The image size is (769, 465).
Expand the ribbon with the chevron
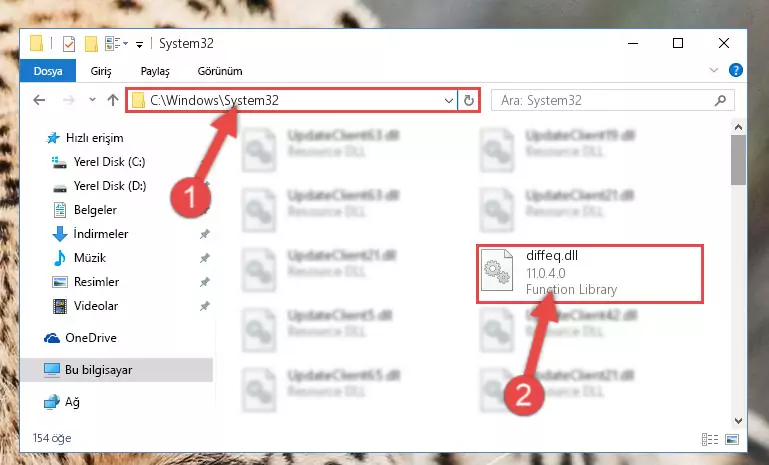point(714,70)
